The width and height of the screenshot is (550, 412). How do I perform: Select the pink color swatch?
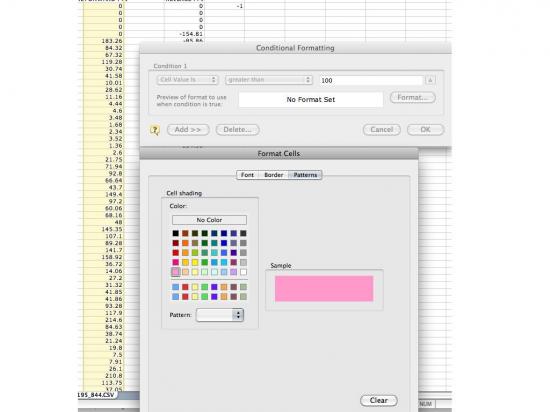[175, 272]
